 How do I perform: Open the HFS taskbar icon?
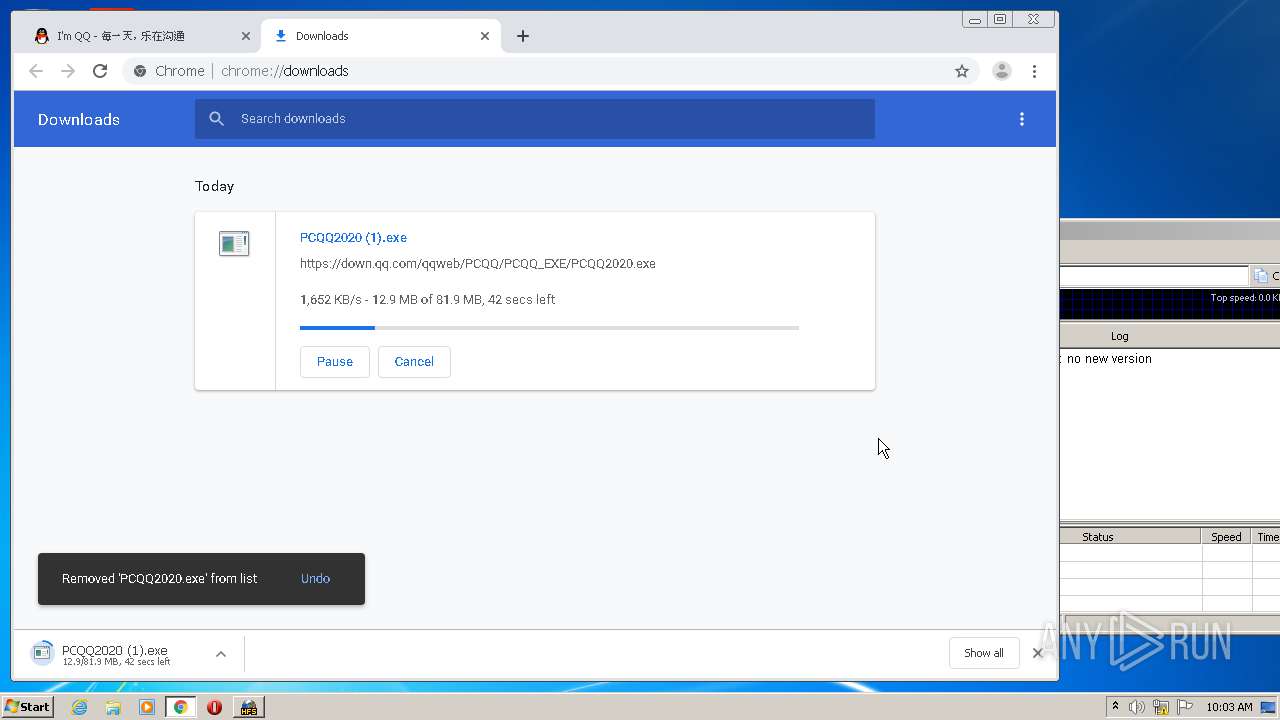(248, 707)
